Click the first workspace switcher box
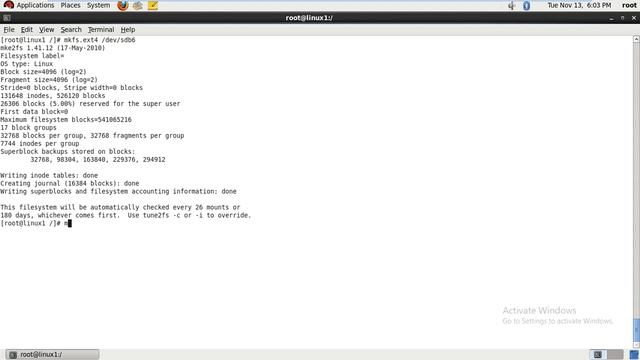This screenshot has width=640, height=360. click(598, 354)
